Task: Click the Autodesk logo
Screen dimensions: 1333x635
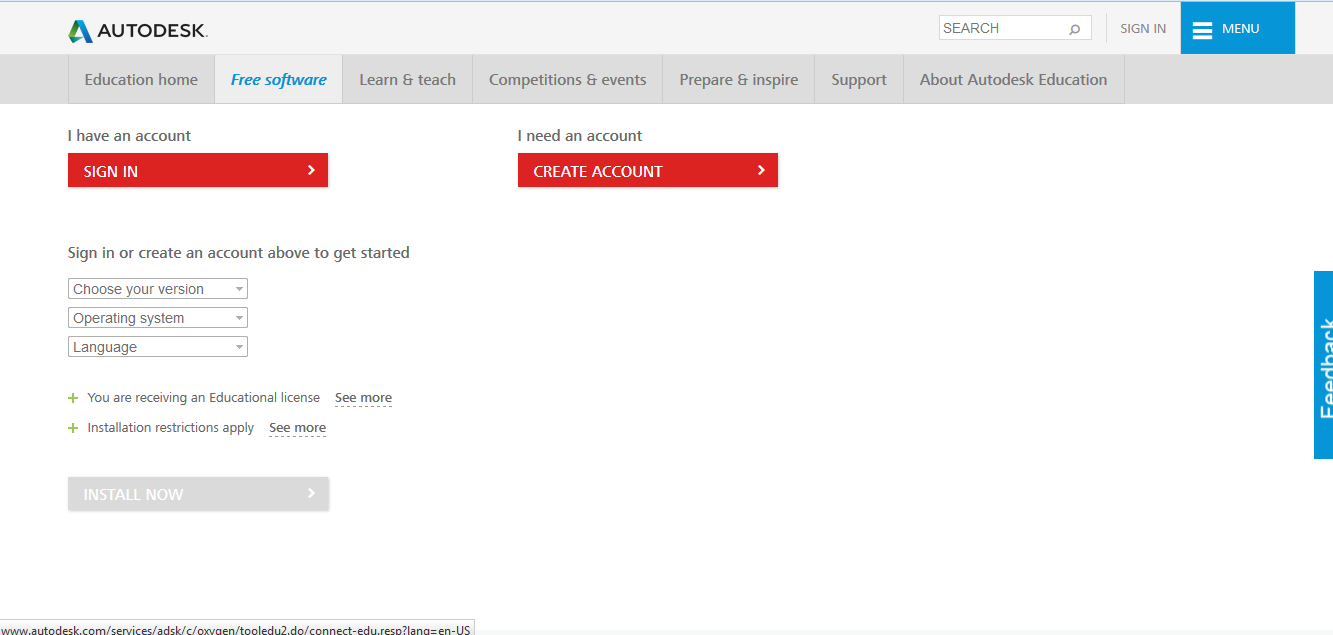Action: coord(138,31)
